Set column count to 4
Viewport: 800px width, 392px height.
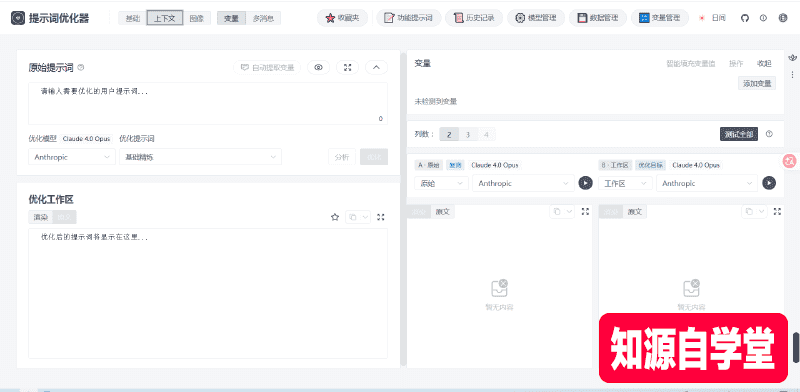point(486,135)
